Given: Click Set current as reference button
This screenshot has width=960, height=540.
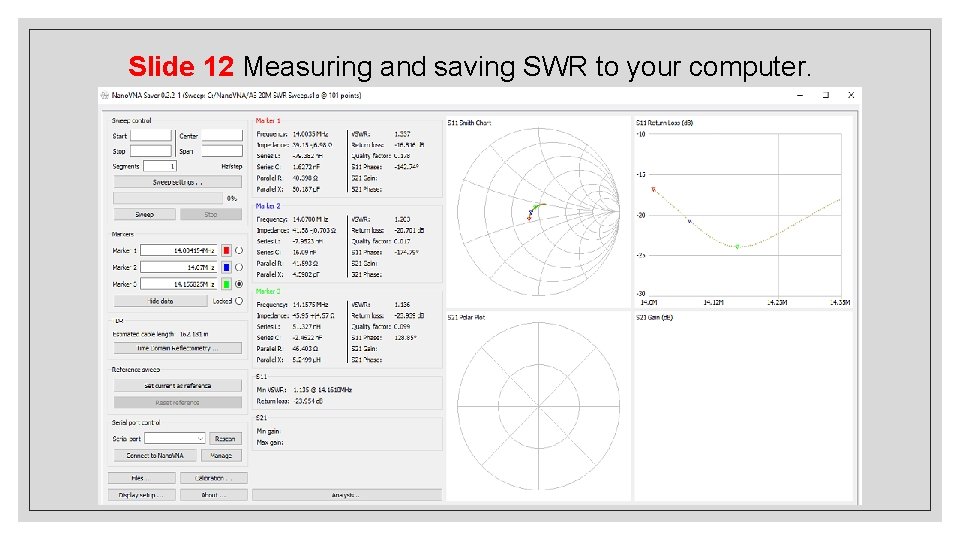Looking at the screenshot, I should click(178, 386).
